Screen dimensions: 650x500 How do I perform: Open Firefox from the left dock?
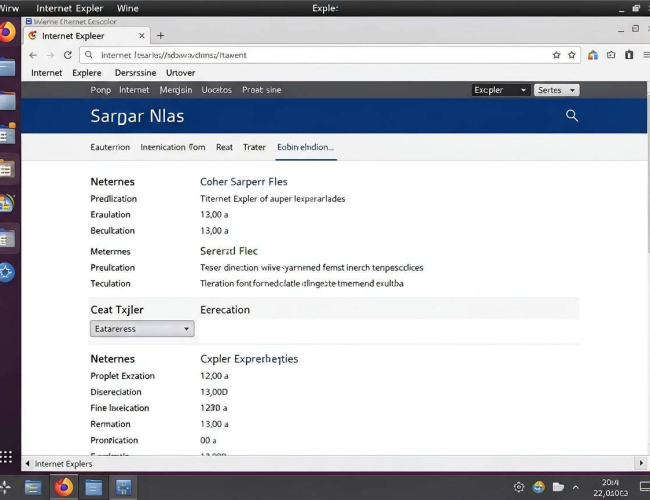click(7, 32)
